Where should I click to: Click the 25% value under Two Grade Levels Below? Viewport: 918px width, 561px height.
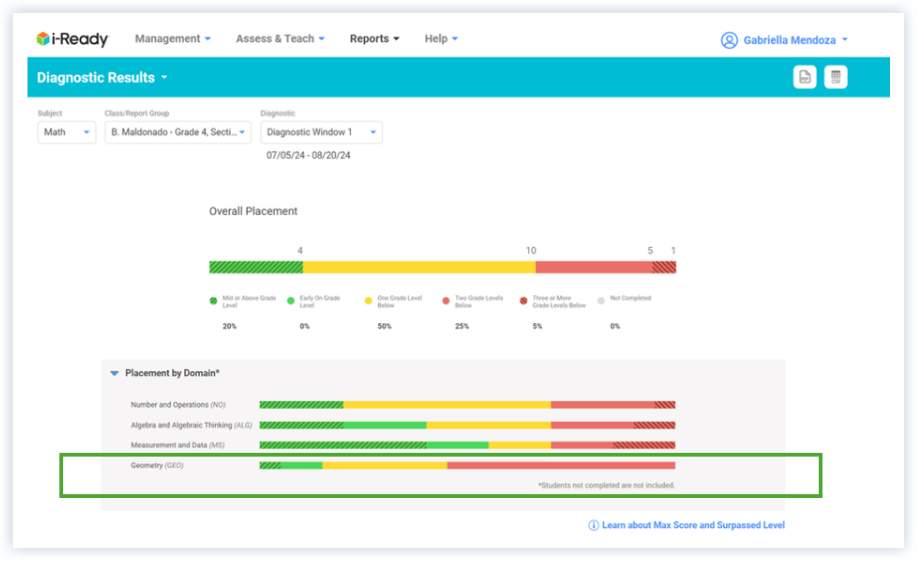point(462,326)
